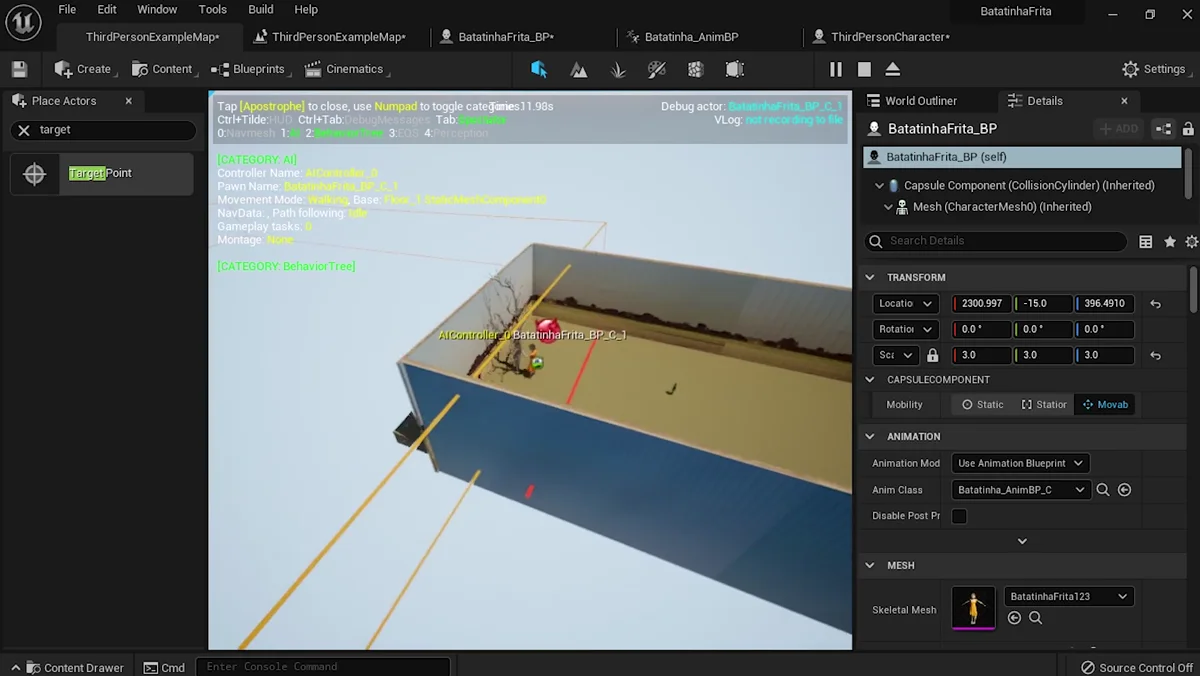1200x676 pixels.
Task: Switch to Mesh Paint mode icon
Action: point(657,69)
